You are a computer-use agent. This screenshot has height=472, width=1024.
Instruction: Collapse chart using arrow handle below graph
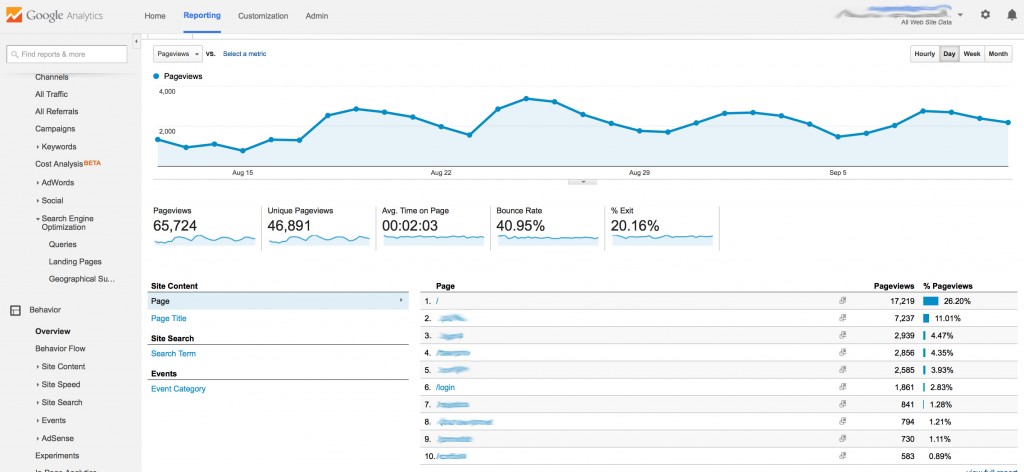click(583, 181)
